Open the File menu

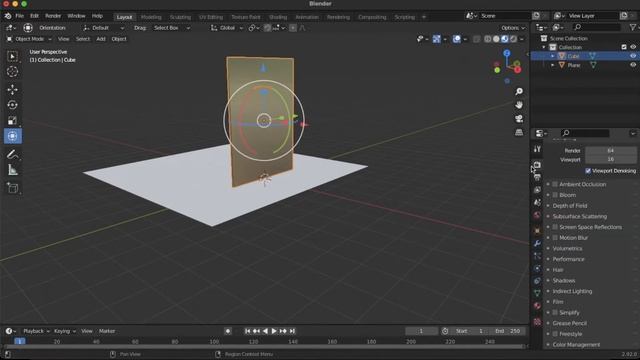[x=20, y=16]
